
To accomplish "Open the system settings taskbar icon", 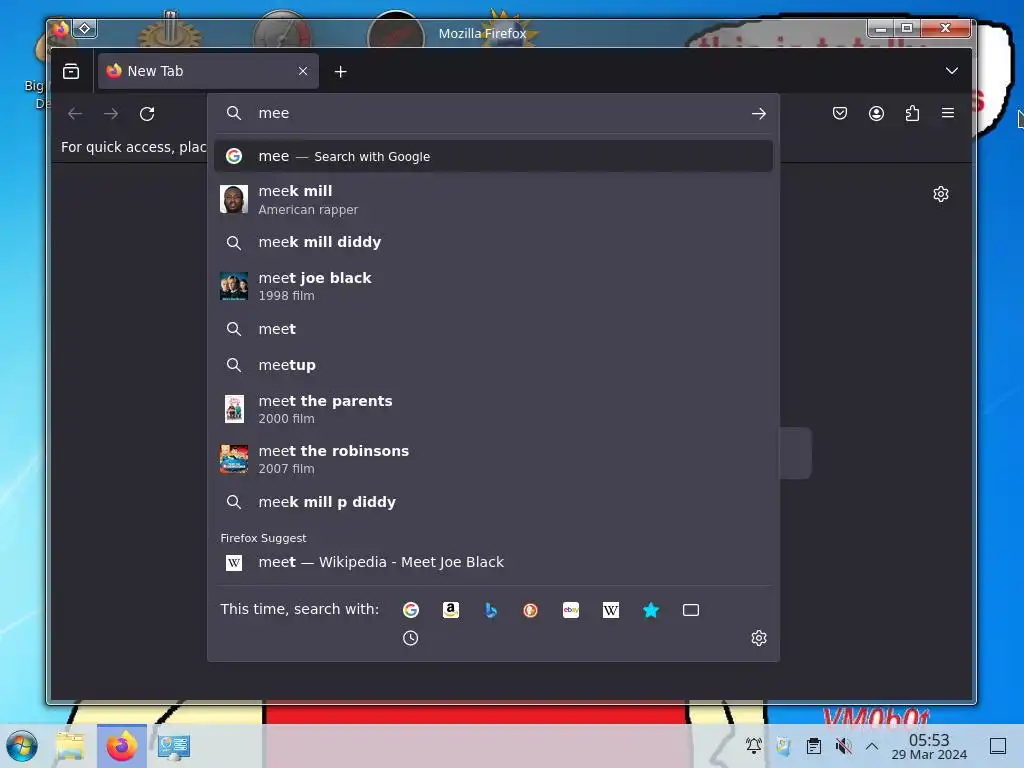I will click(x=174, y=746).
